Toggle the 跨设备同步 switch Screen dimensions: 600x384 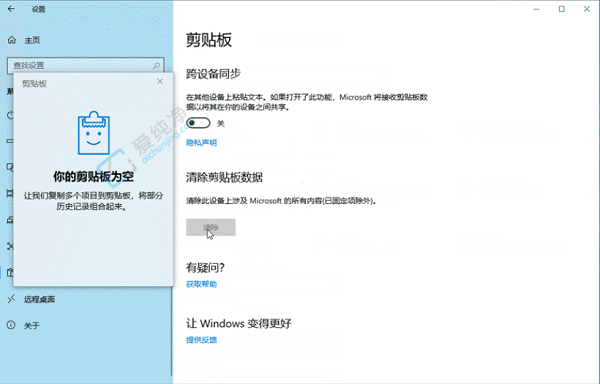[198, 123]
